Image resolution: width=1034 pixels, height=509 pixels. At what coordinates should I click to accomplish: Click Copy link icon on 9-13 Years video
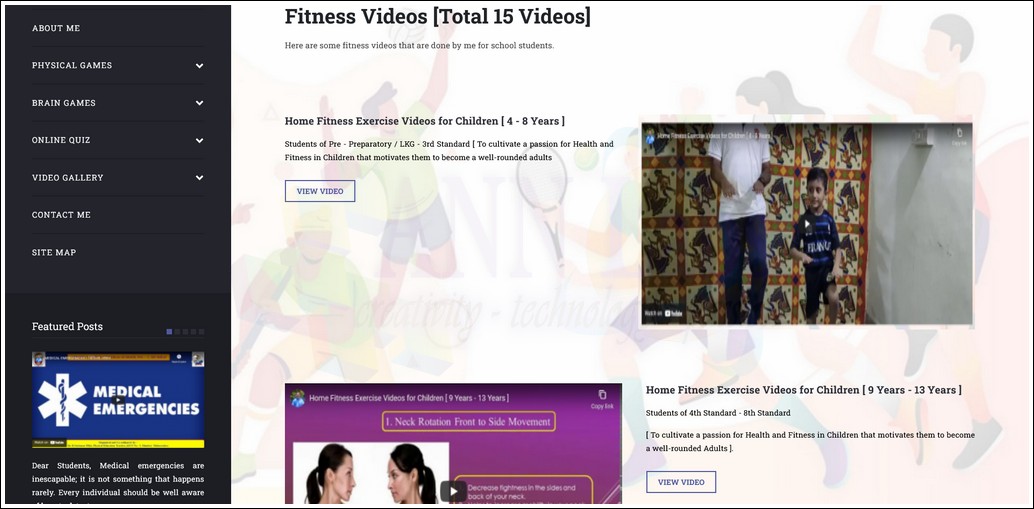click(601, 397)
